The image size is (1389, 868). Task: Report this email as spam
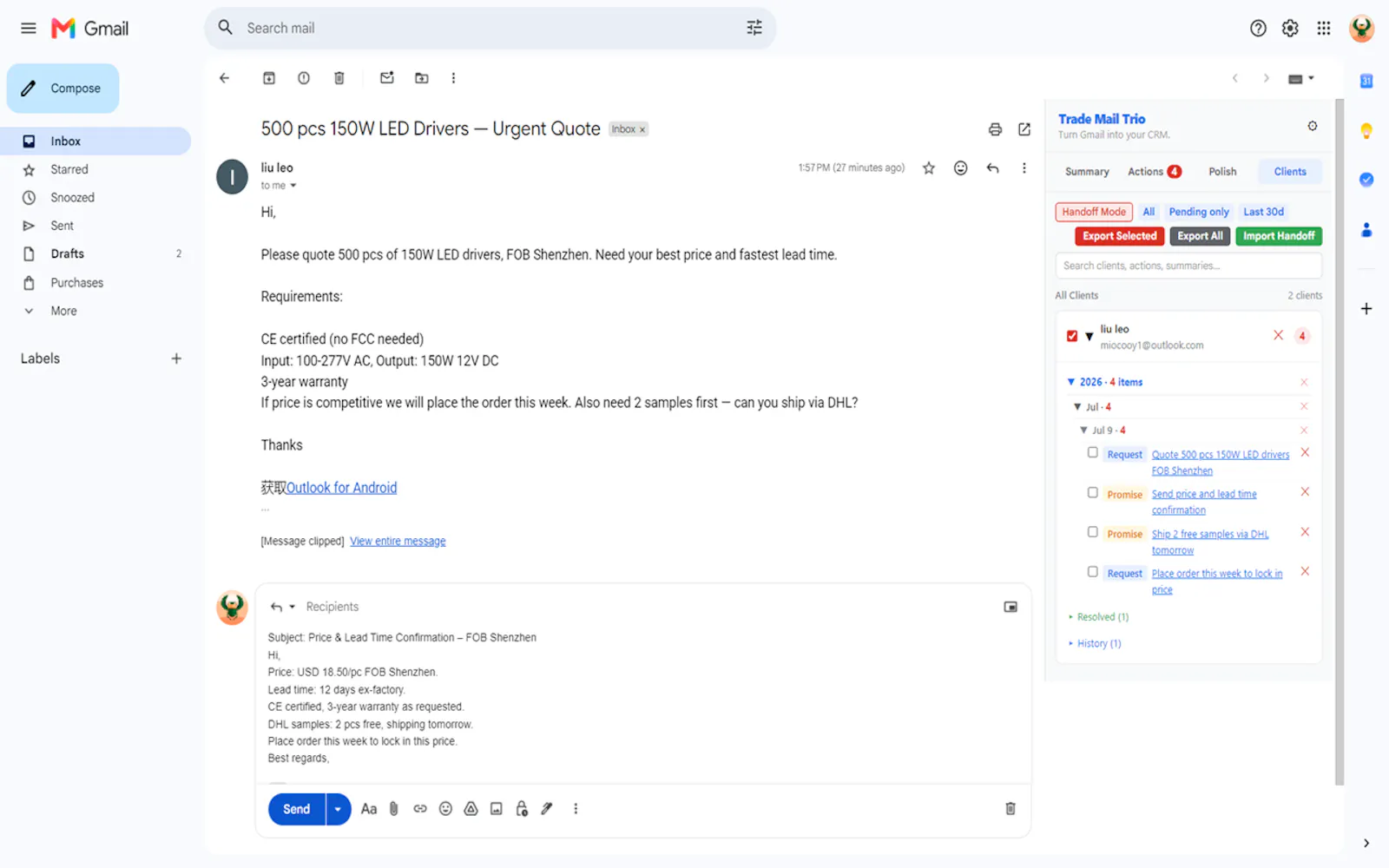tap(304, 78)
